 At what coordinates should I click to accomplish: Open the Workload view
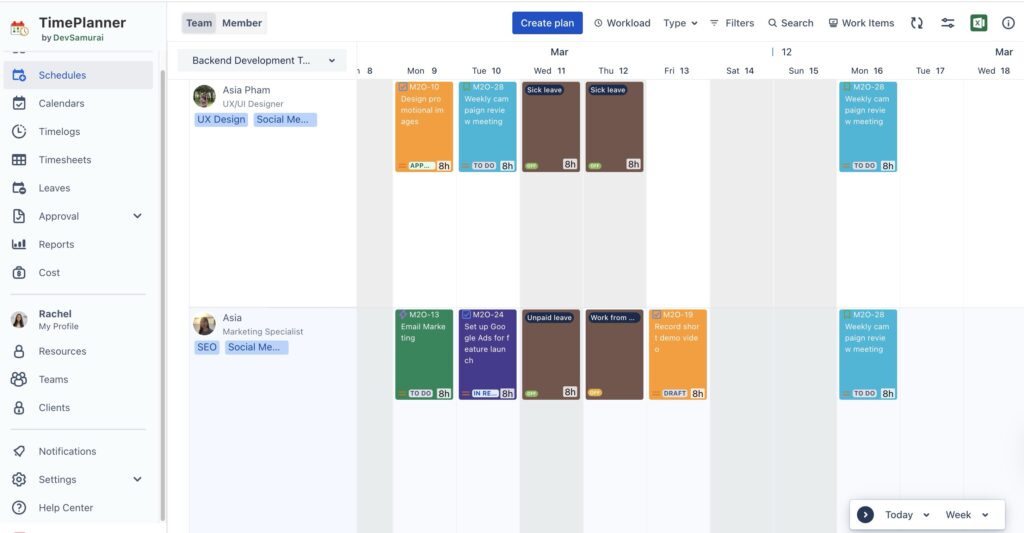click(x=622, y=23)
